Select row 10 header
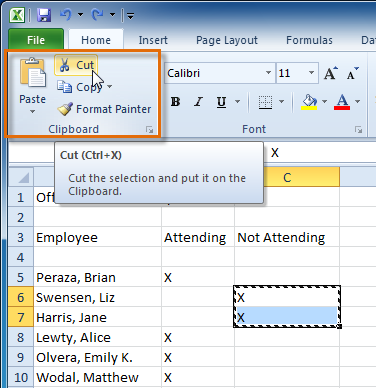Screen dimensions: 376x388 coord(21,377)
